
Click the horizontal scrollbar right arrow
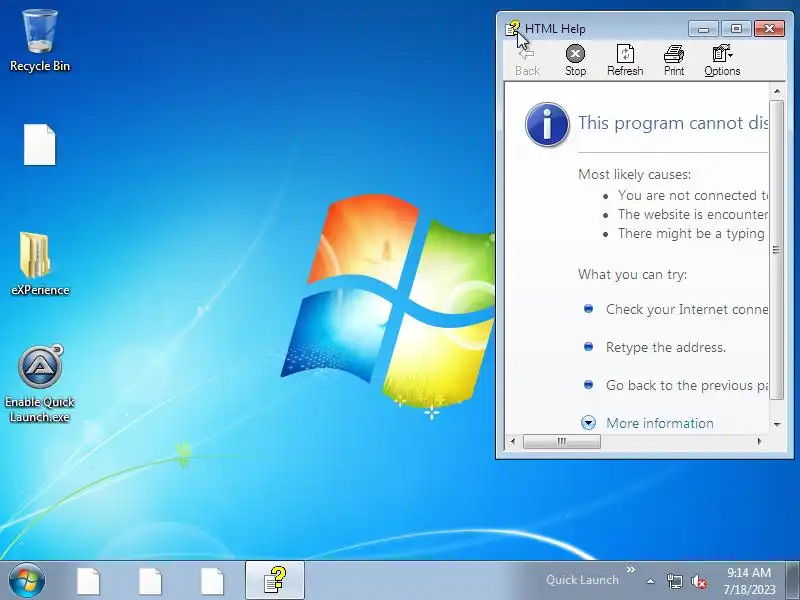click(x=759, y=441)
